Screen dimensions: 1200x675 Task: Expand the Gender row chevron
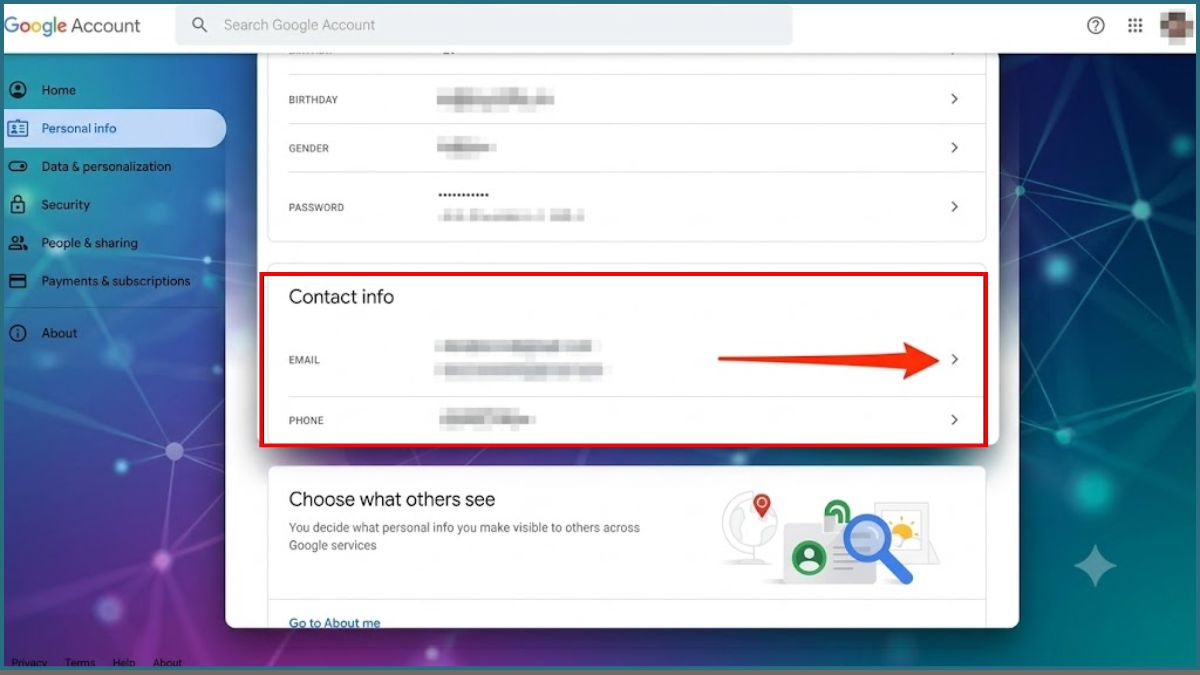click(954, 147)
